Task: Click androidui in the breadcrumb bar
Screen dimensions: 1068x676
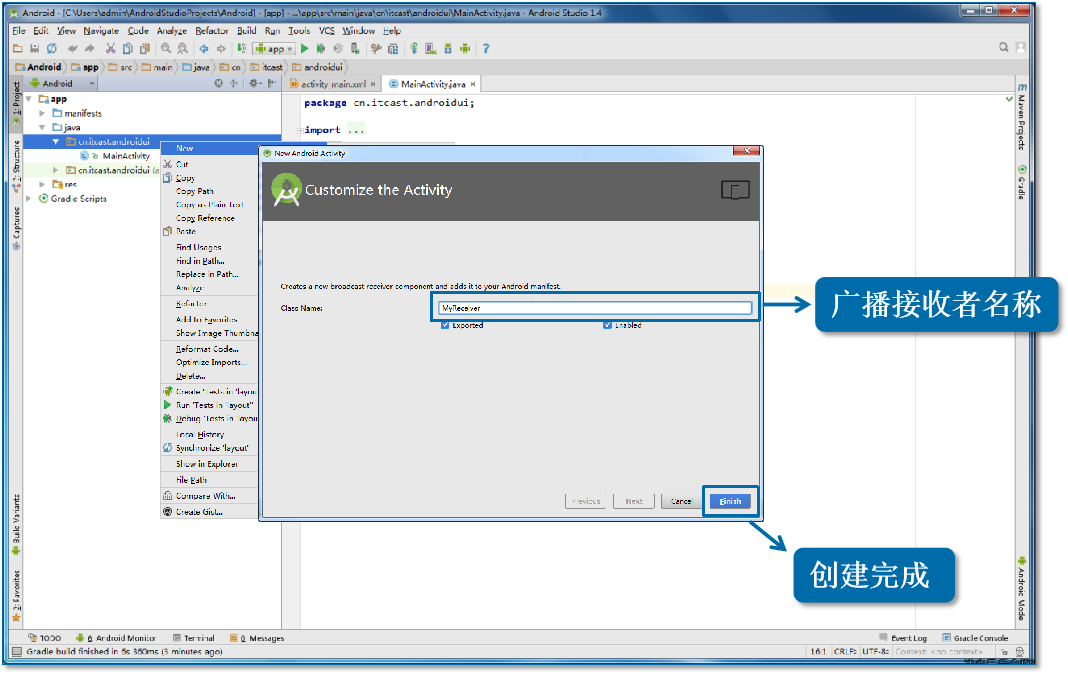Action: (x=323, y=67)
